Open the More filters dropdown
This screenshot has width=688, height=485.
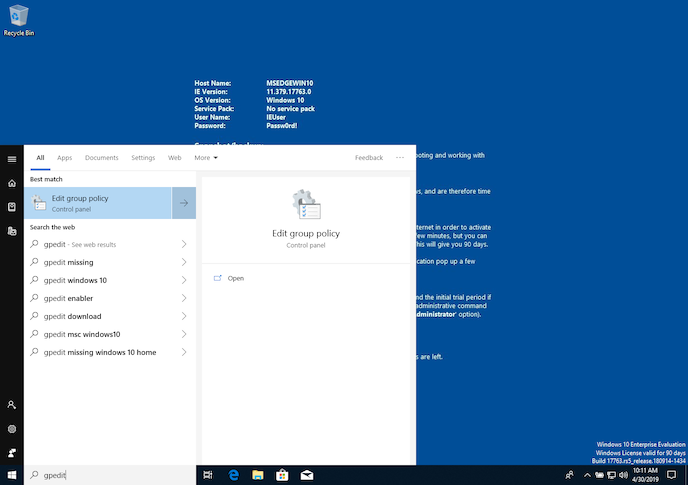coord(206,158)
